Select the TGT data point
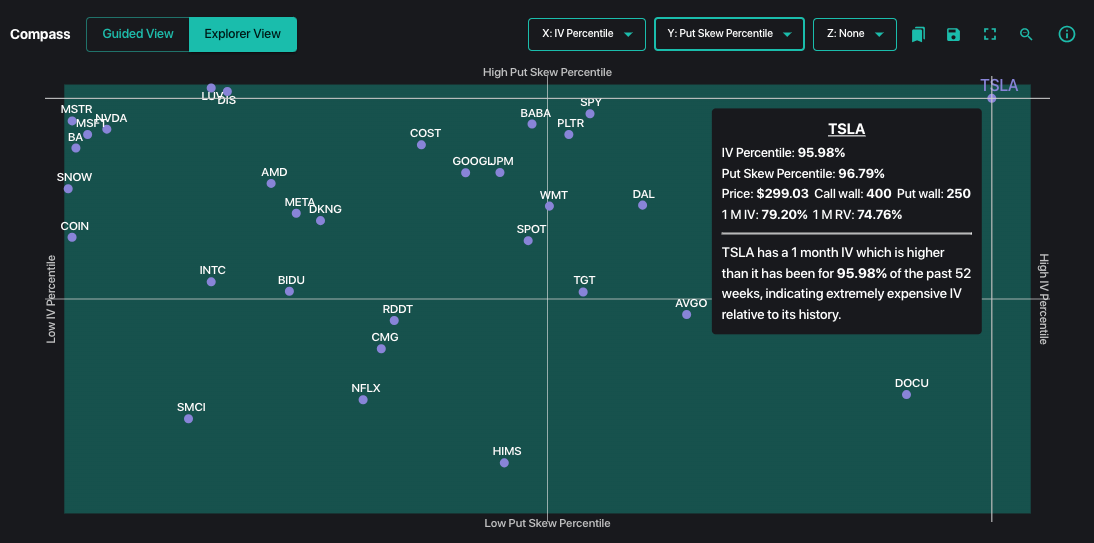 [x=583, y=292]
